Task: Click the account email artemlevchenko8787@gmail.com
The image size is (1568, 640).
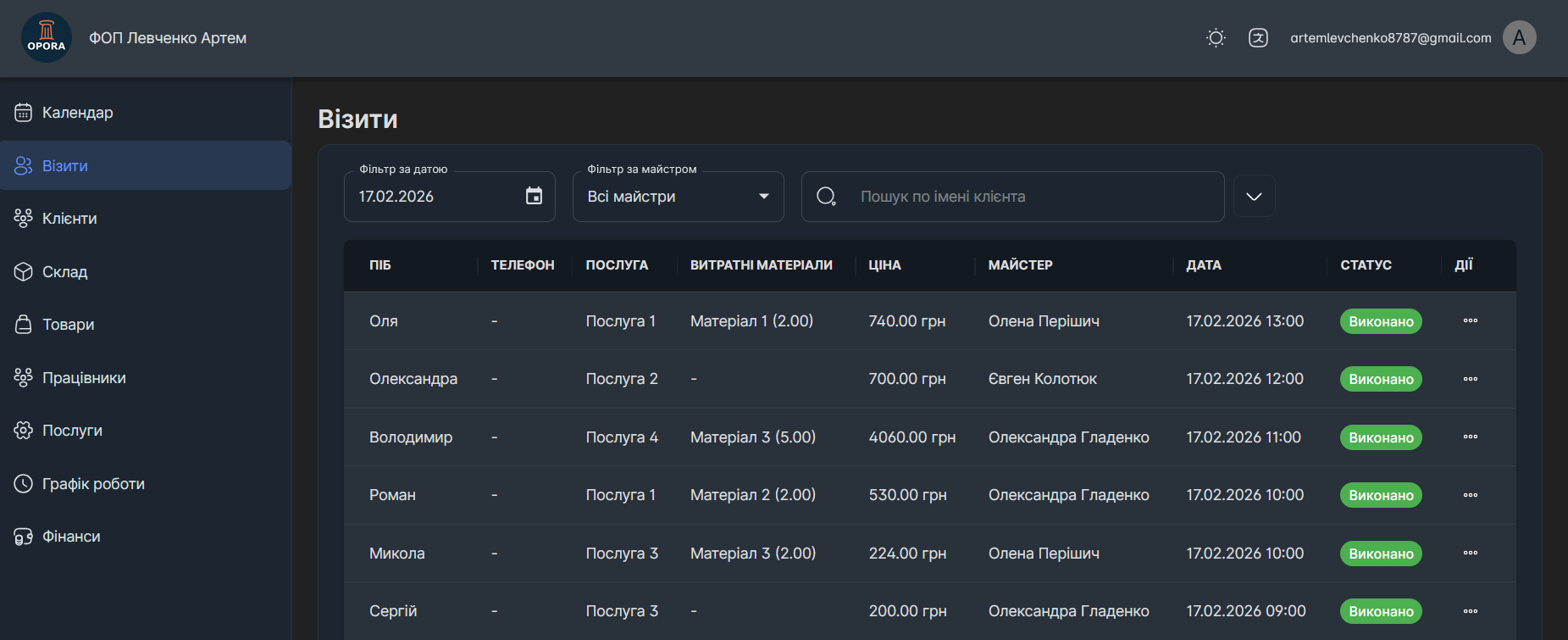Action: [1390, 38]
